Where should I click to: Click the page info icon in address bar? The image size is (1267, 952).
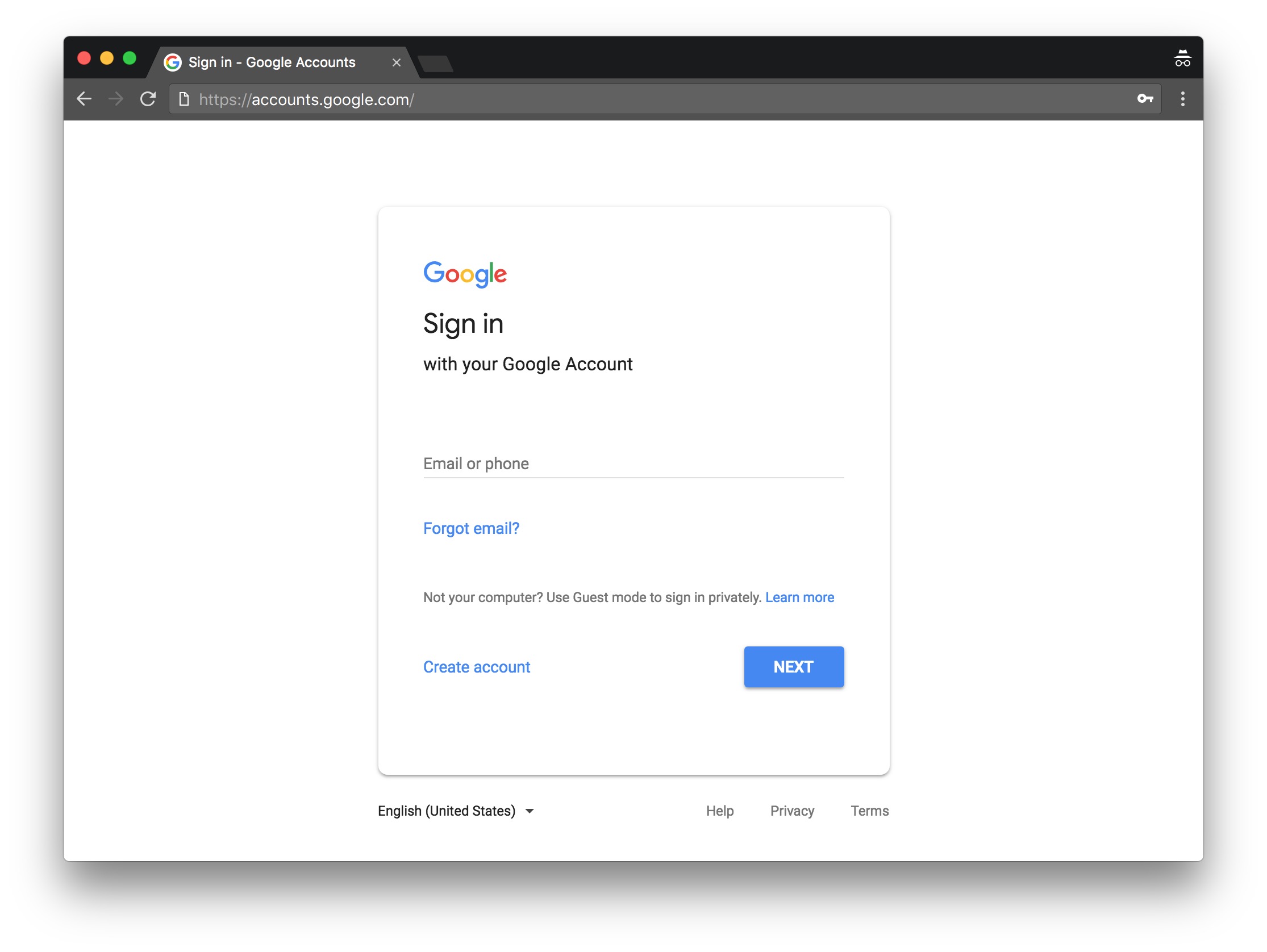coord(184,98)
